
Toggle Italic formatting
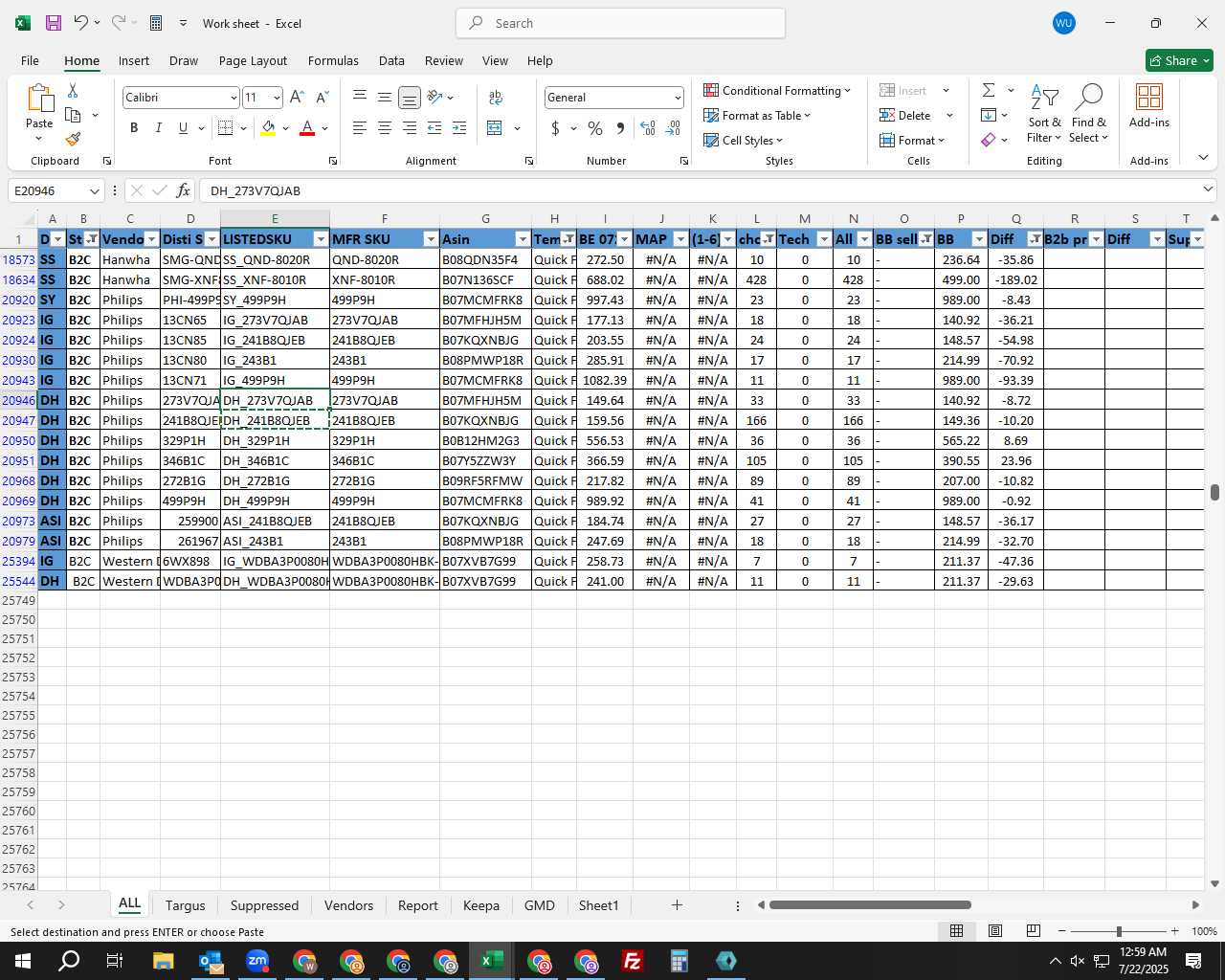coord(159,128)
